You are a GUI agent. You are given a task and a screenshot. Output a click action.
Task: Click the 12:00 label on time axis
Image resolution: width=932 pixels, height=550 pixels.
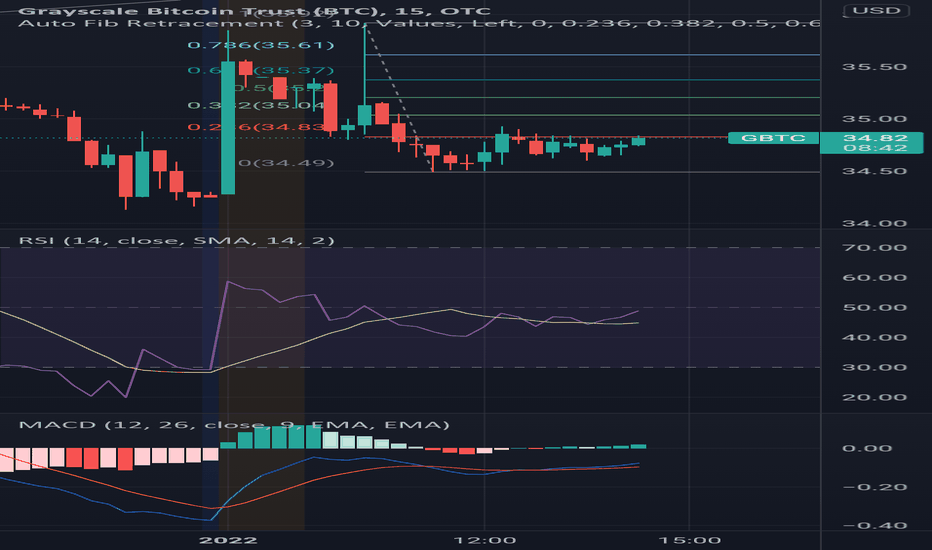(484, 540)
